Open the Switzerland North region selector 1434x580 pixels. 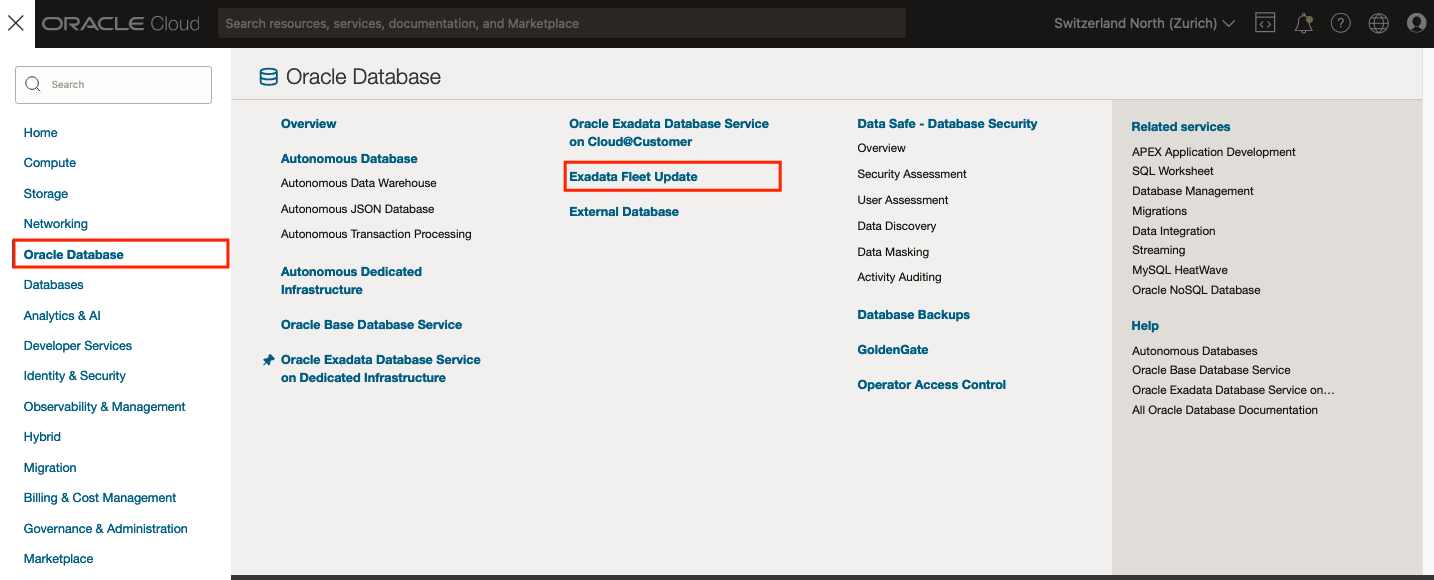[1143, 22]
